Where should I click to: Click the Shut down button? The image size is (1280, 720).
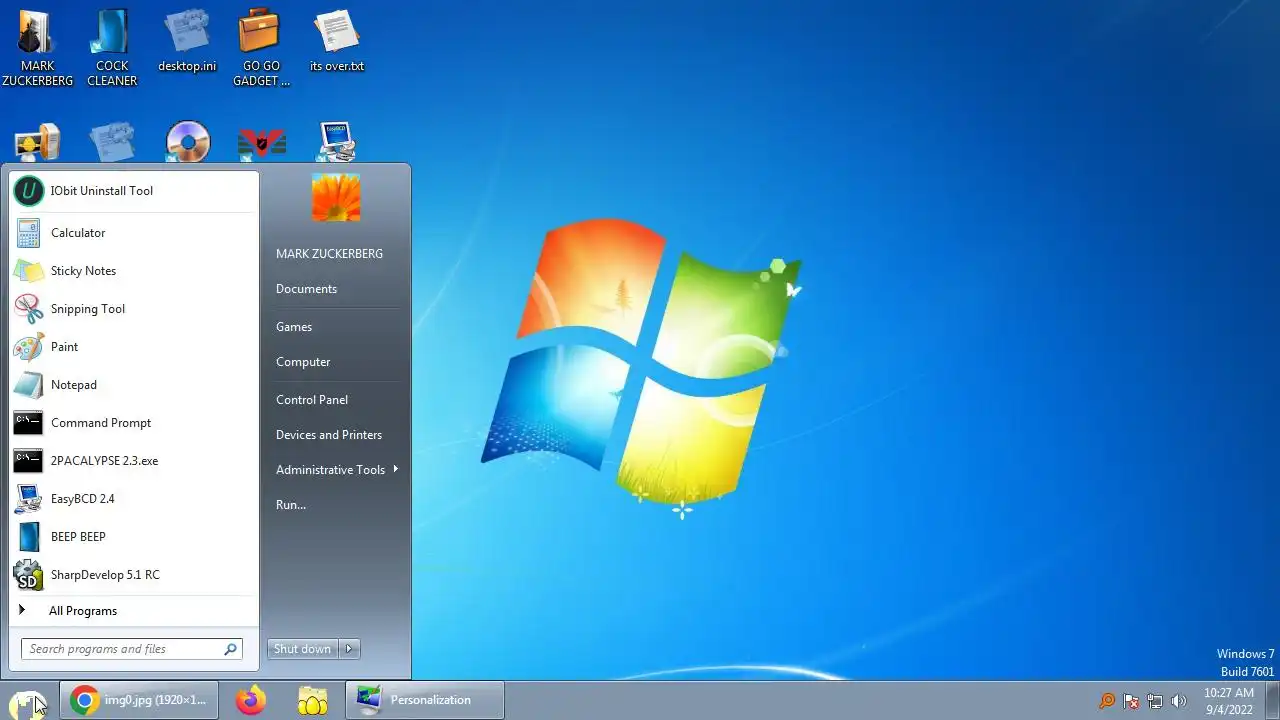(303, 649)
